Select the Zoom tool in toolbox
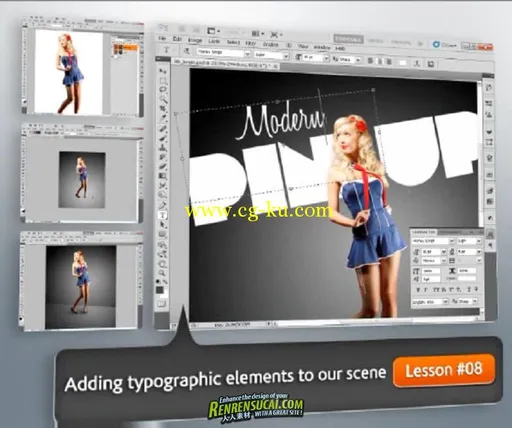512x428 pixels. [162, 273]
